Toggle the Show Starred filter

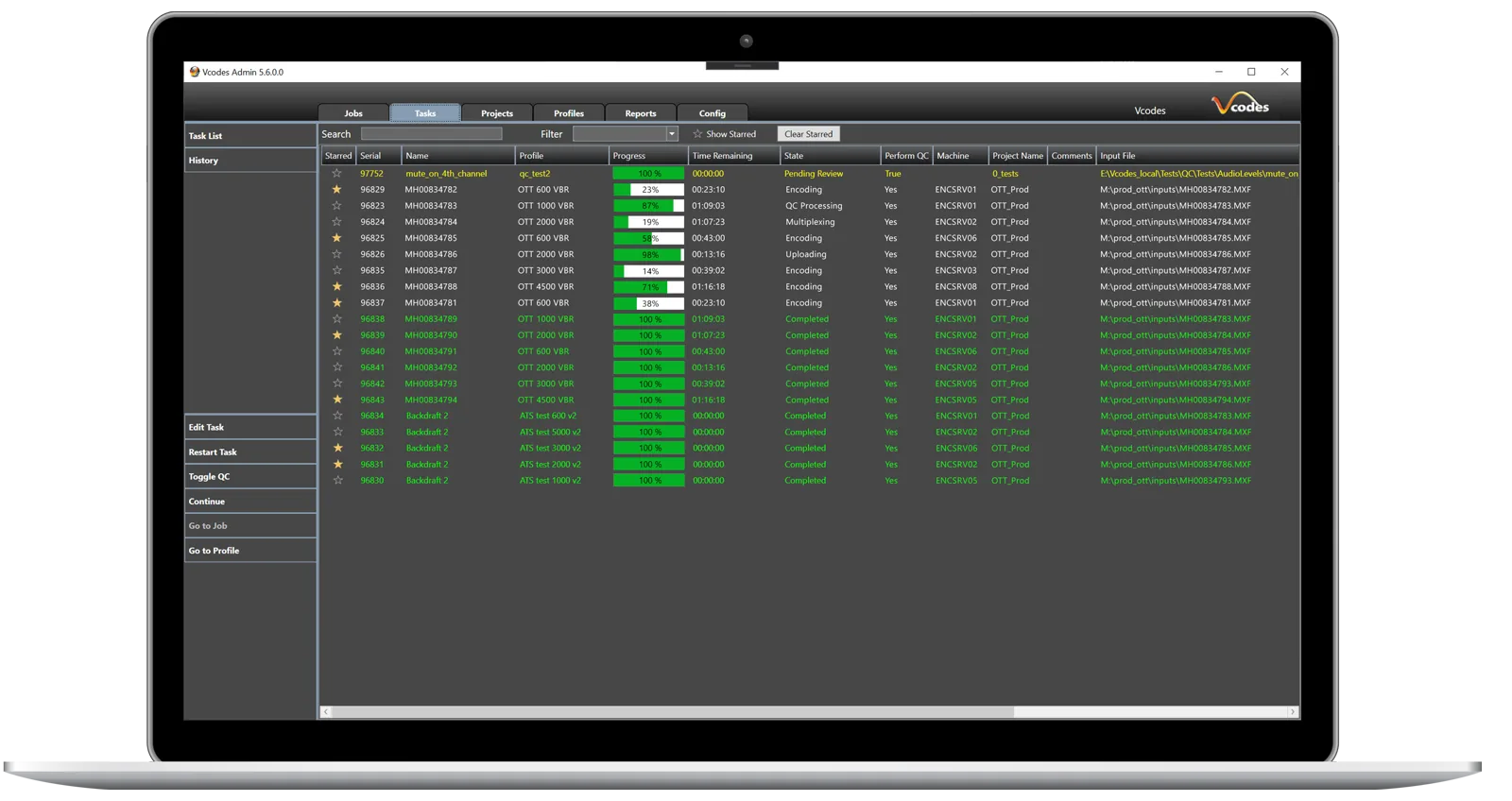click(x=725, y=134)
